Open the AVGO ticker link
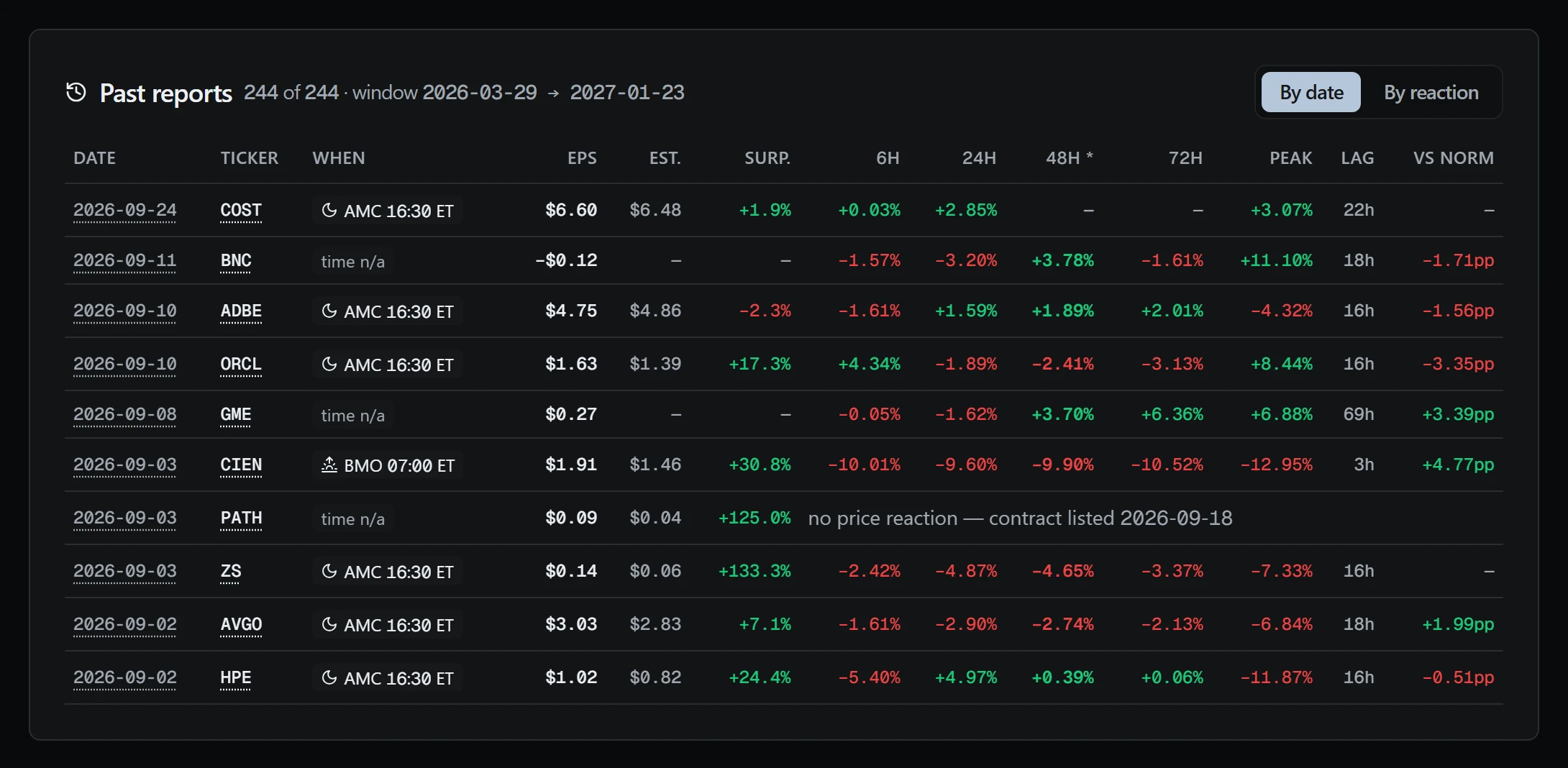This screenshot has height=768, width=1568. tap(241, 625)
